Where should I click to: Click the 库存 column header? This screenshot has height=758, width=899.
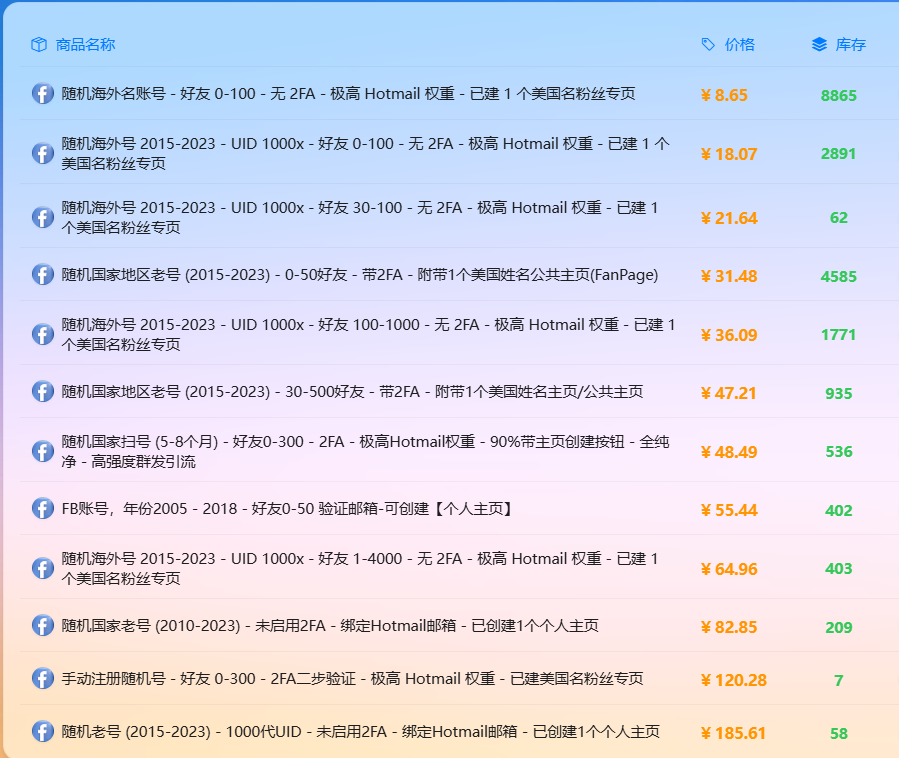point(850,45)
